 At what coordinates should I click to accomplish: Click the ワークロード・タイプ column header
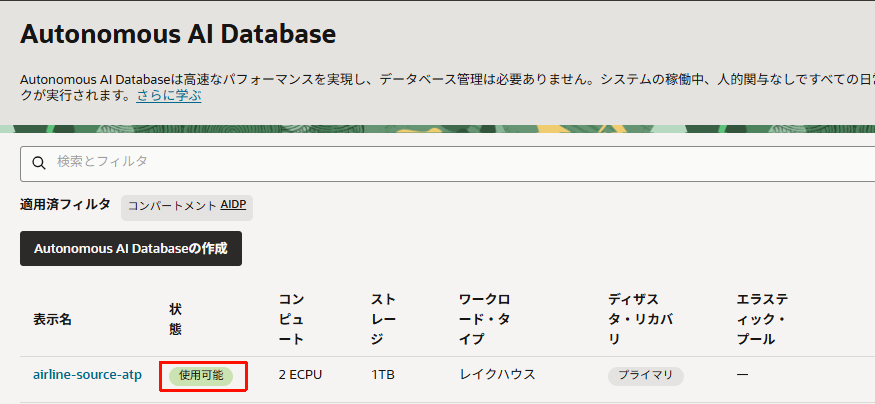[x=484, y=319]
